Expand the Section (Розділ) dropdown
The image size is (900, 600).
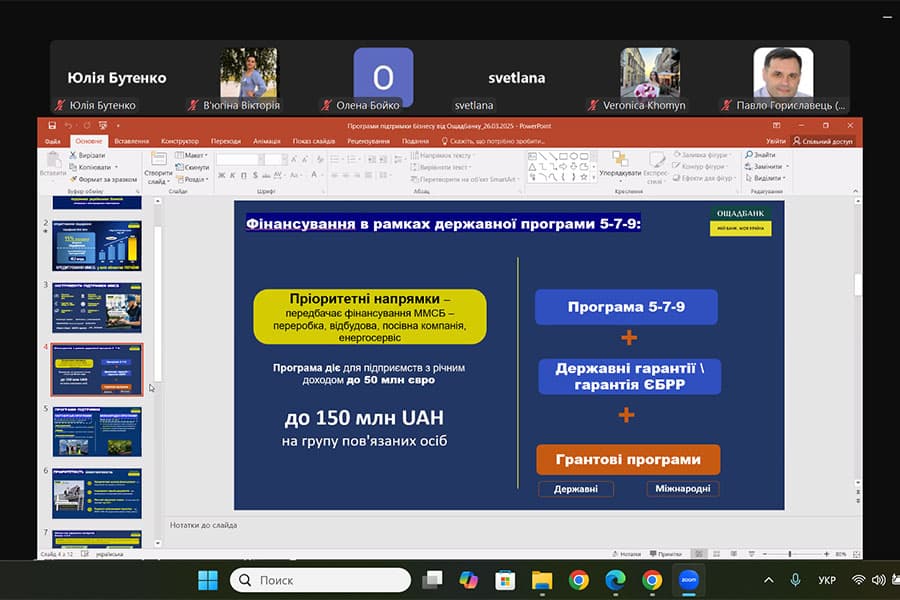(x=194, y=179)
